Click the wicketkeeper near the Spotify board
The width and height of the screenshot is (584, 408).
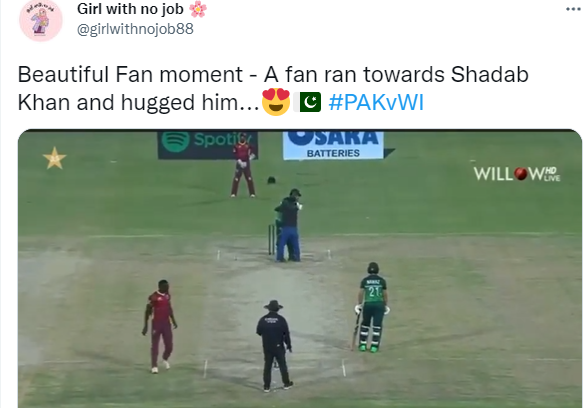(x=243, y=165)
